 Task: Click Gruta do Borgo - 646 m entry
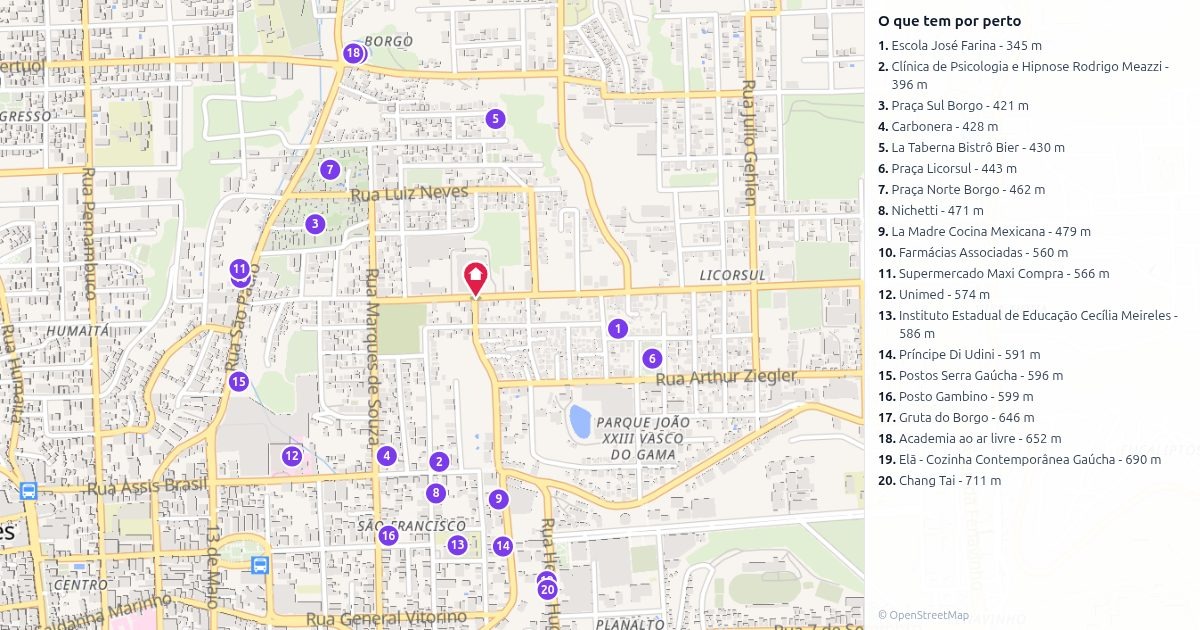956,418
